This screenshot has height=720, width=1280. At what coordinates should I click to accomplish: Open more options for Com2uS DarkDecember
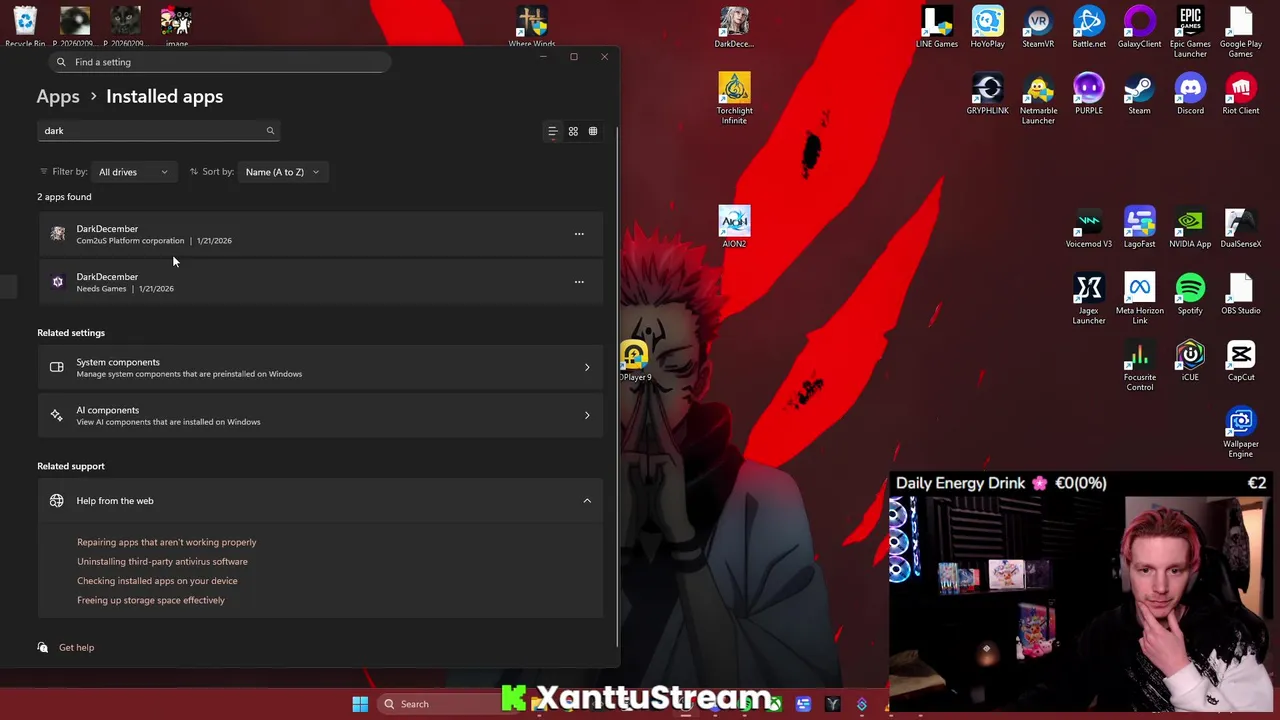click(x=579, y=234)
